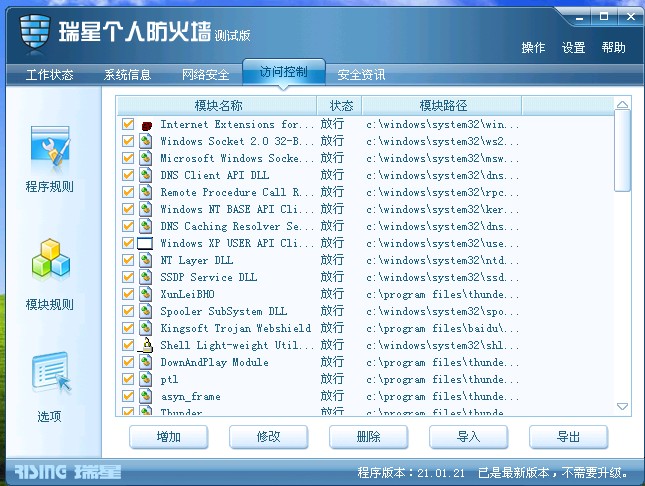
Task: Click the 导入 button
Action: point(469,437)
